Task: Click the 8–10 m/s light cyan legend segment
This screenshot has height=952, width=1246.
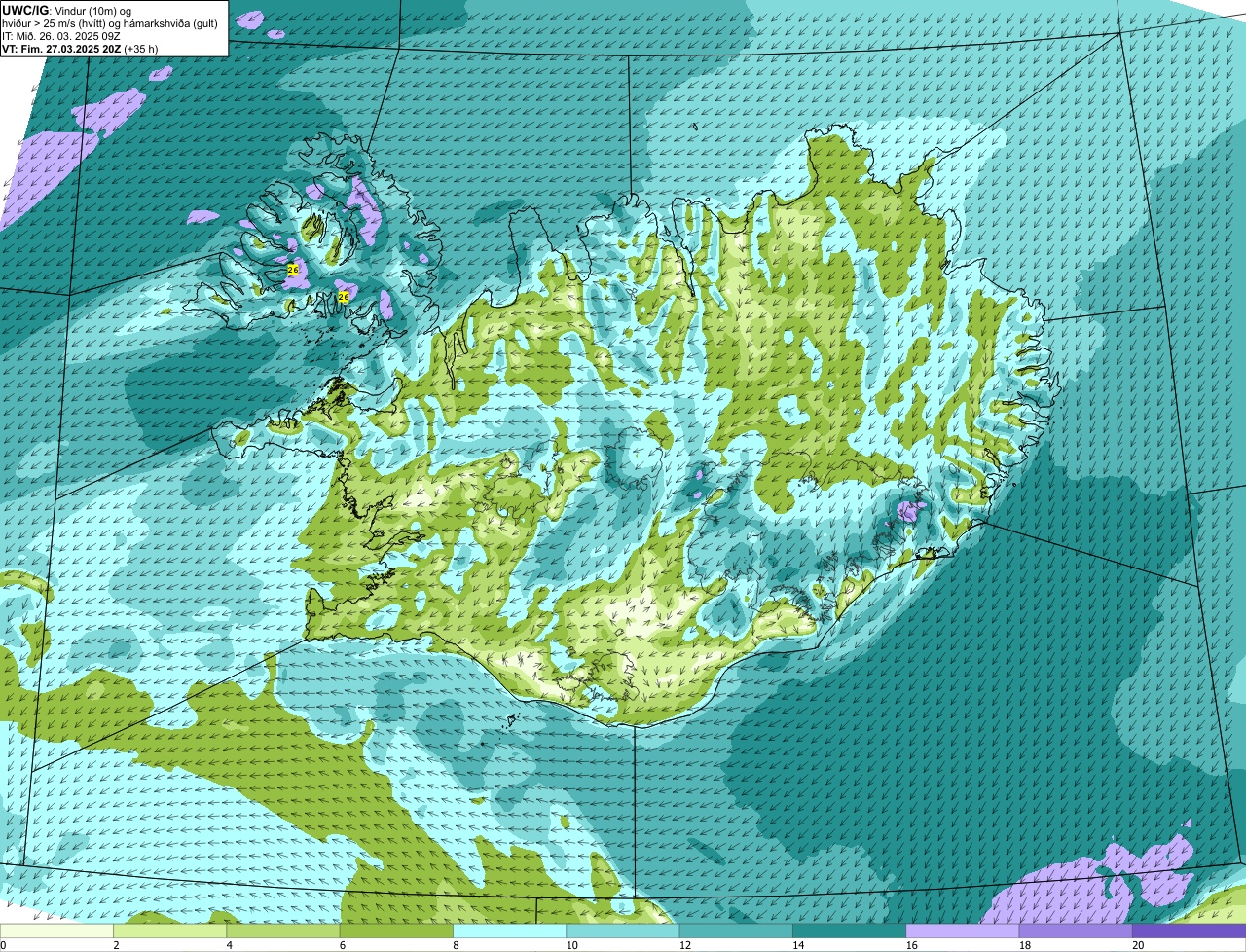Action: (x=510, y=931)
